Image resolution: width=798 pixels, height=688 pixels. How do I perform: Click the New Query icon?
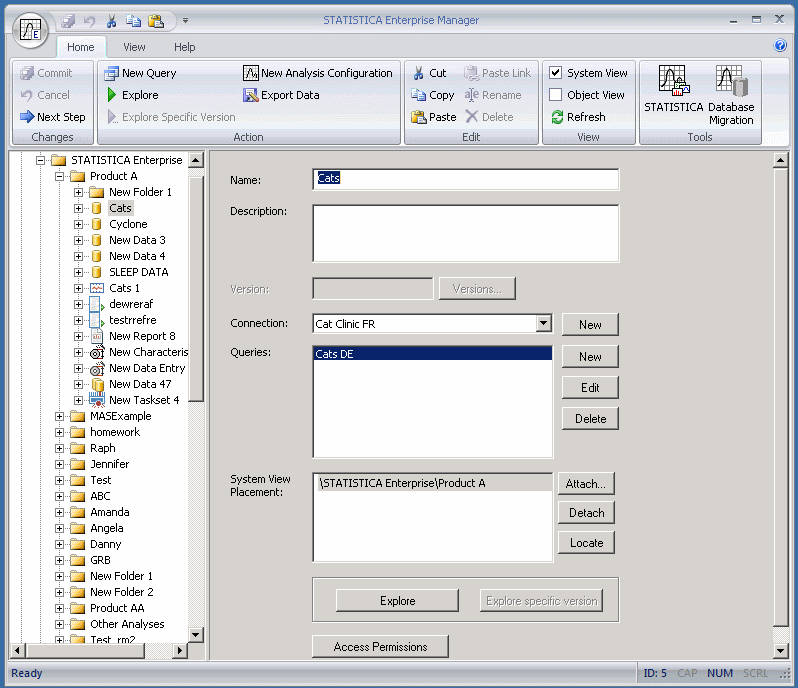tap(111, 73)
